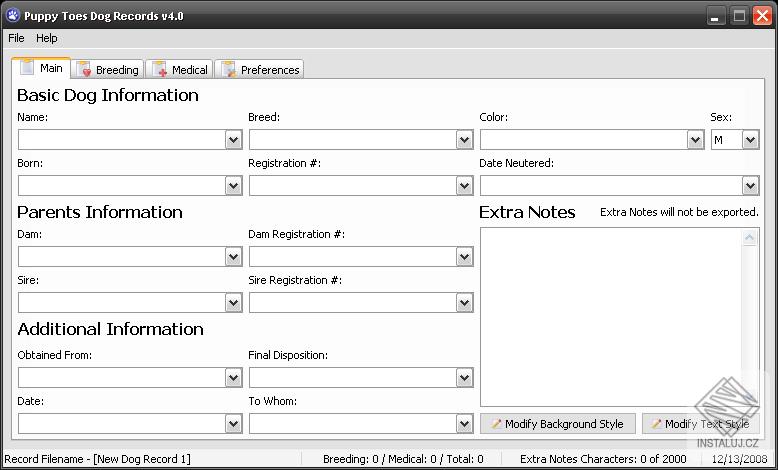Minimize the Puppy Toes window

[x=715, y=16]
